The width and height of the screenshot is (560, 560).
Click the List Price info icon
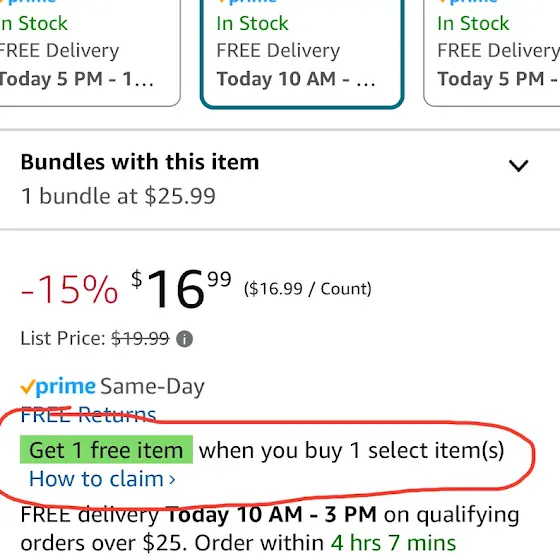coord(184,339)
